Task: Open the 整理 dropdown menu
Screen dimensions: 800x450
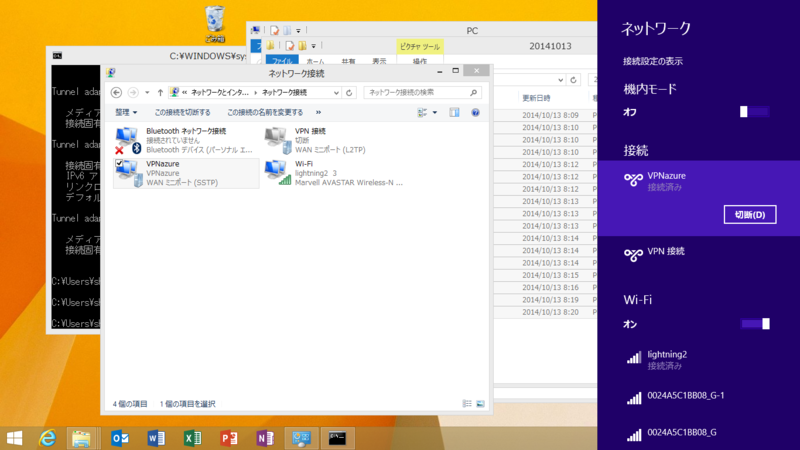Action: (x=126, y=112)
